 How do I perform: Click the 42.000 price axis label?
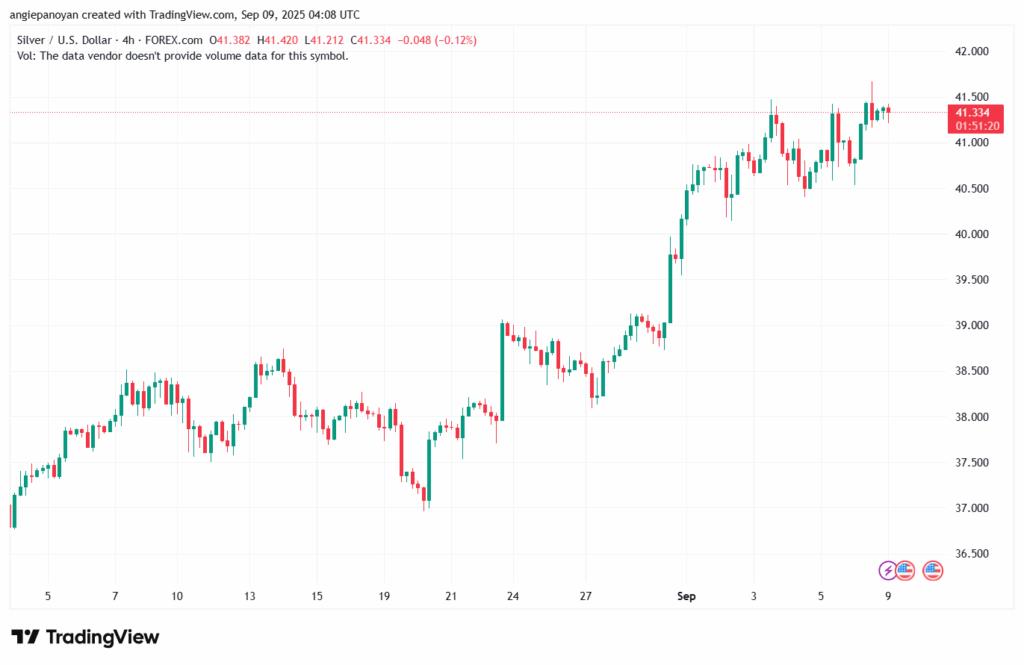click(x=972, y=52)
